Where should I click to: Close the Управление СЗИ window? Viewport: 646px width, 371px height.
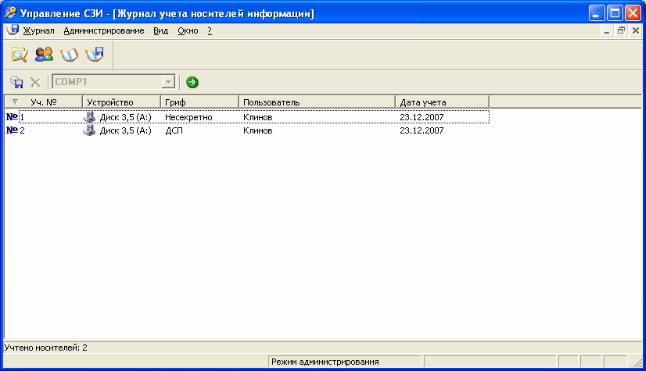[x=633, y=13]
